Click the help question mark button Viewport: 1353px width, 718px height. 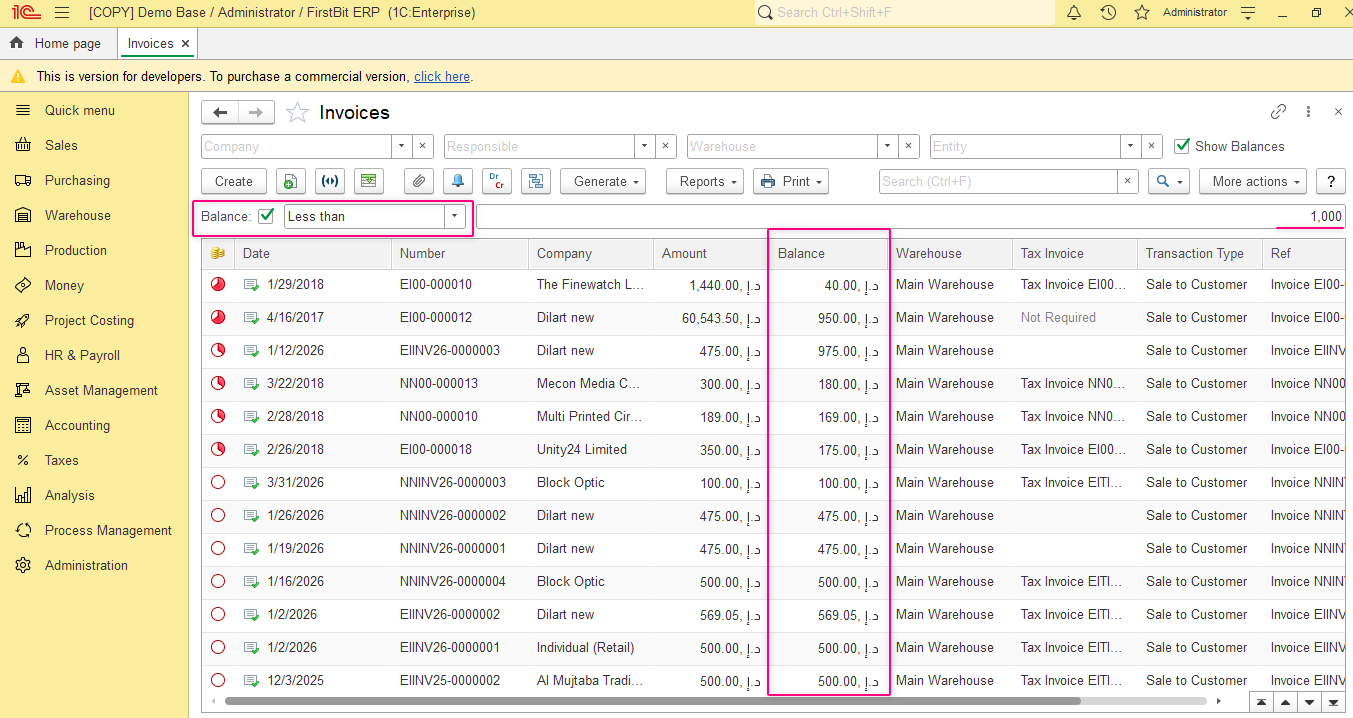point(1330,181)
